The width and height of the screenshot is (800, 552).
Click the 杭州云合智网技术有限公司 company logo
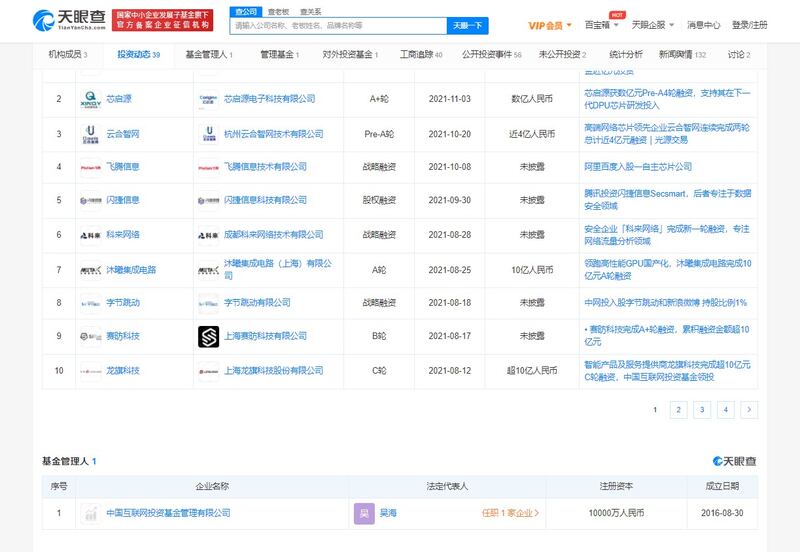(208, 134)
